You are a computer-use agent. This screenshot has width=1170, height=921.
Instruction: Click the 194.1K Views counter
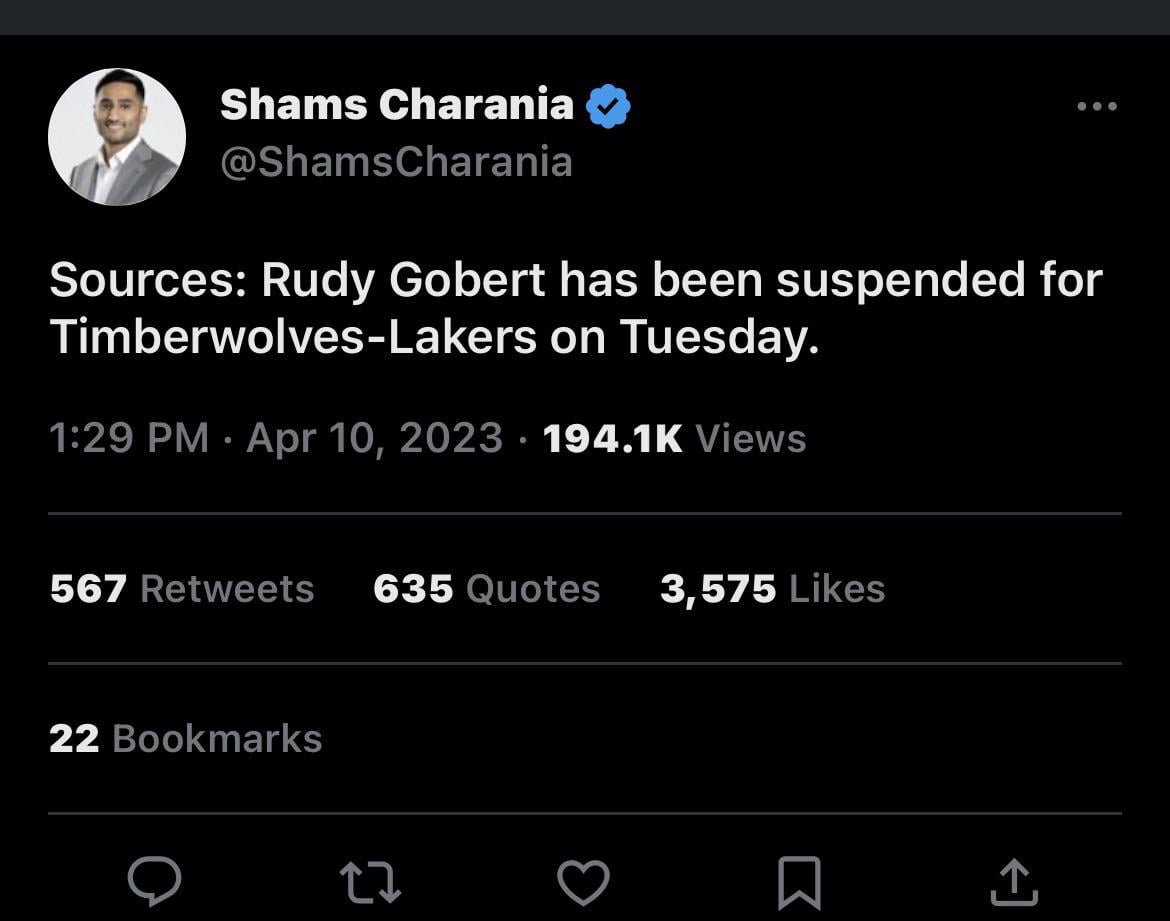click(x=674, y=438)
